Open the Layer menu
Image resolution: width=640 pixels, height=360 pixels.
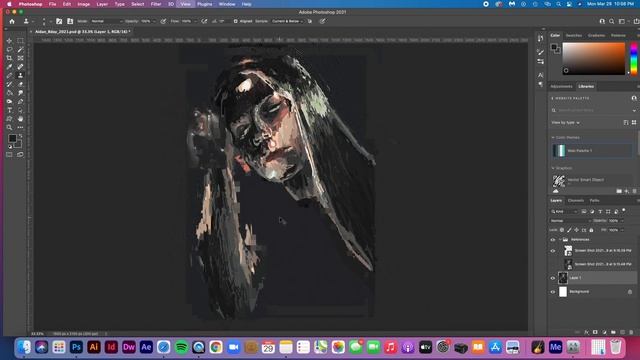click(102, 4)
